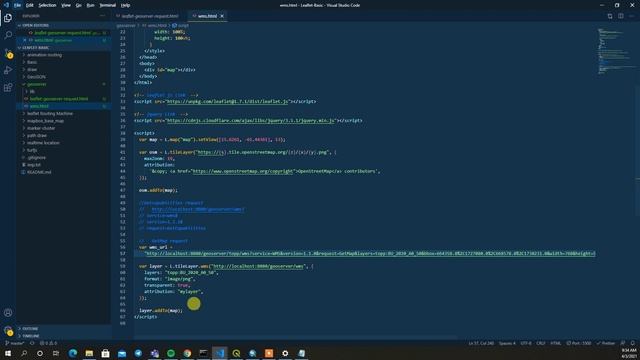Screen dimensions: 640x360
Task: Click the synchronize changes icon in status bar
Action: pyautogui.click(x=32, y=343)
